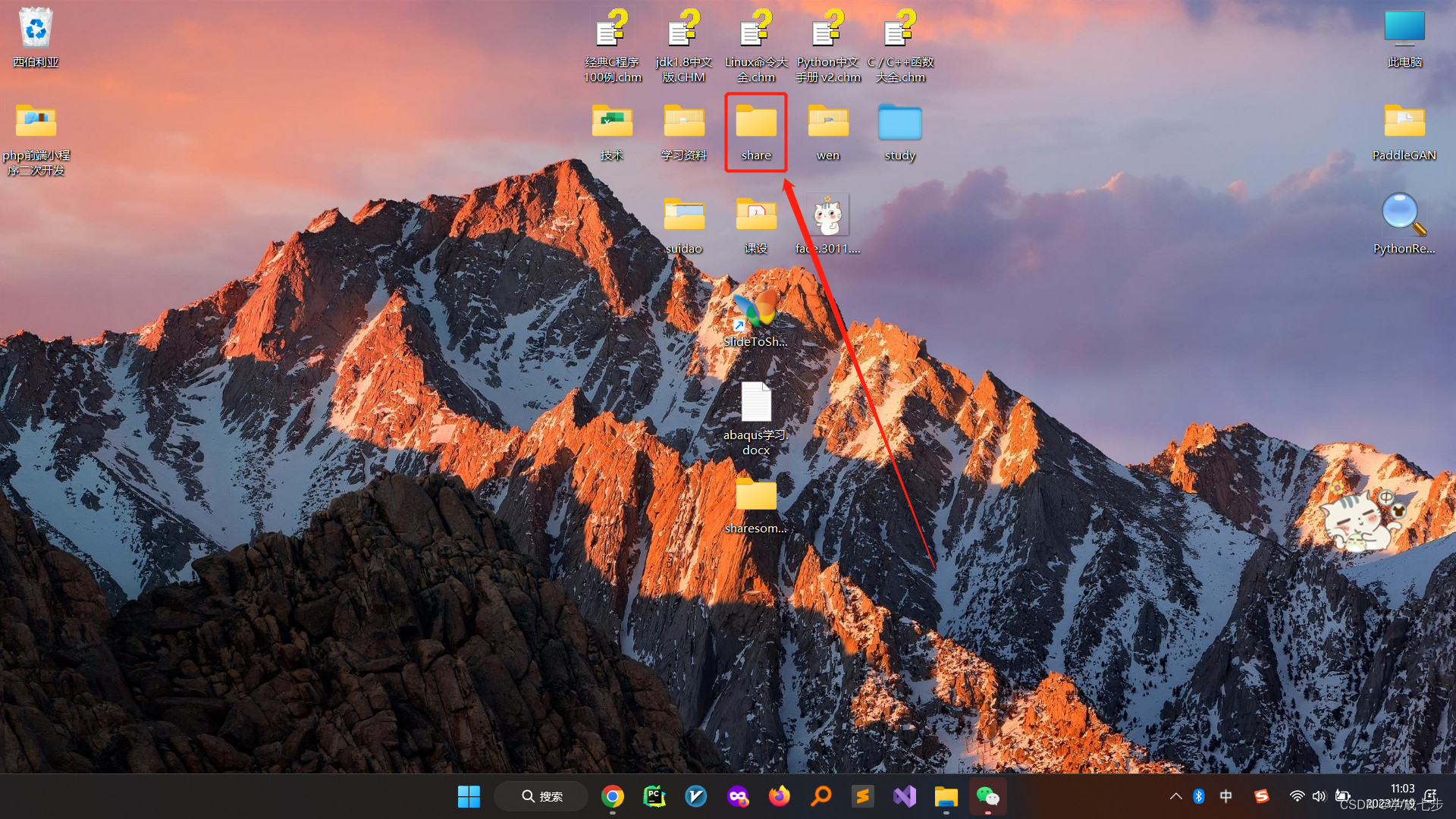Open the volume speaker tray control

(1319, 796)
